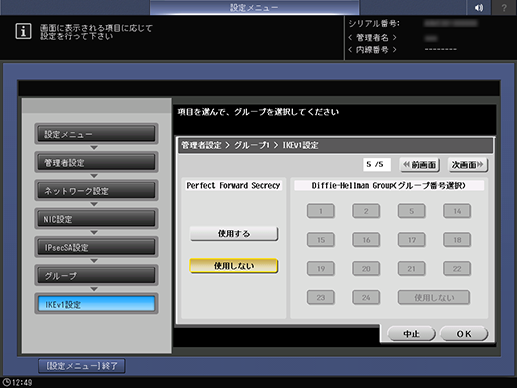Select Diffie-Hellman group 24
517x388 pixels.
(x=366, y=297)
